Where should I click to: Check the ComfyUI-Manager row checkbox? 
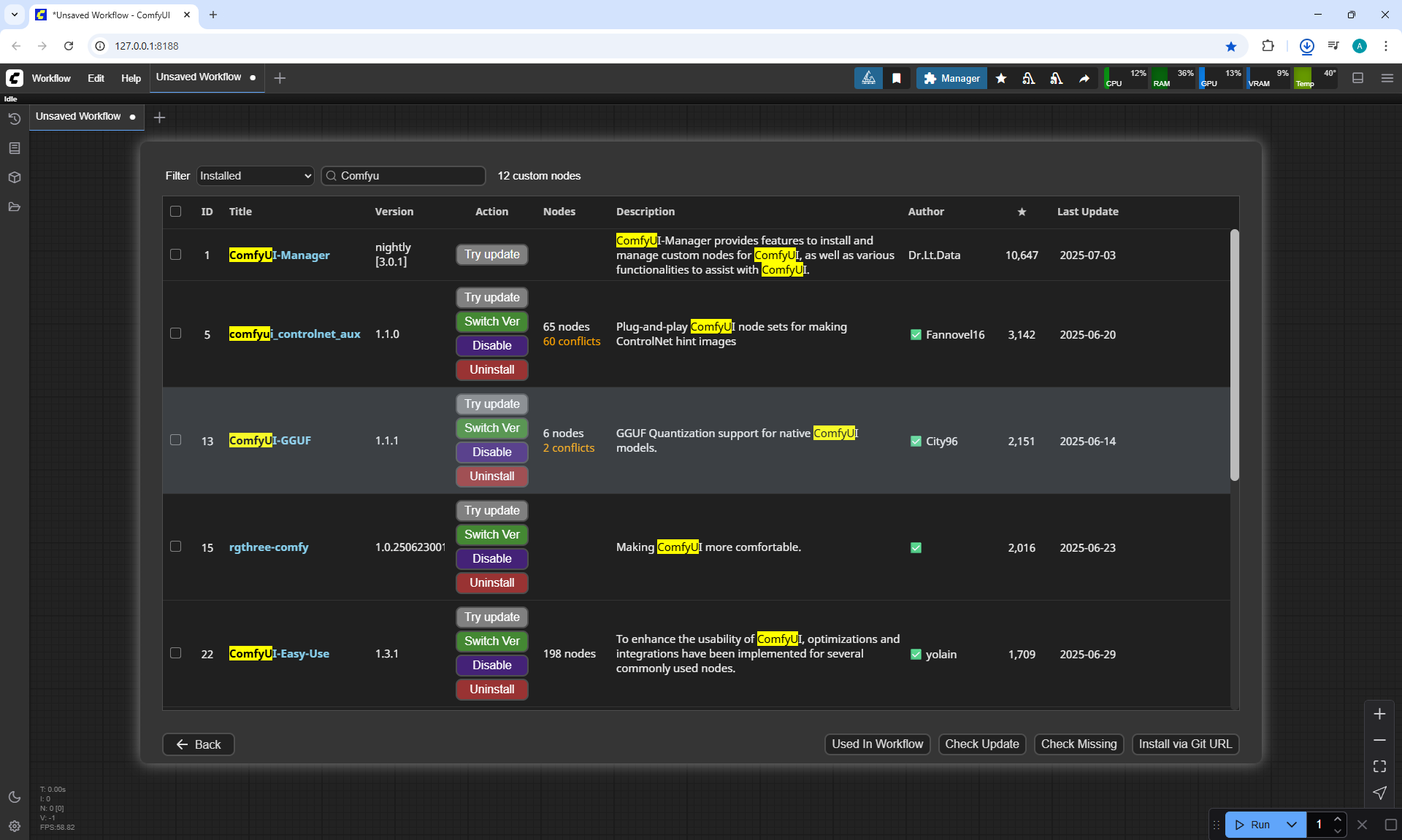click(x=175, y=255)
